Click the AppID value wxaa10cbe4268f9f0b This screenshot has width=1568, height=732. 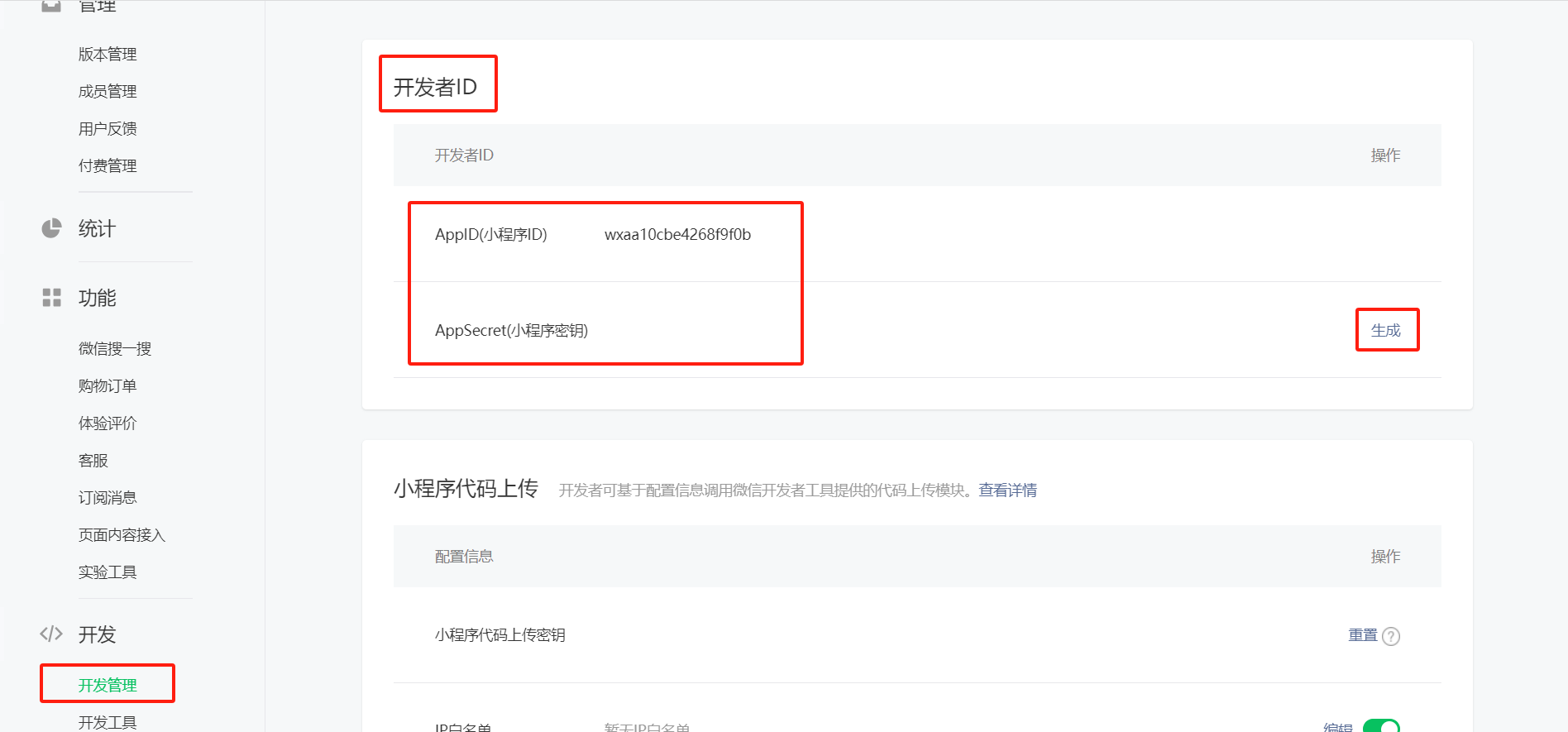tap(677, 235)
